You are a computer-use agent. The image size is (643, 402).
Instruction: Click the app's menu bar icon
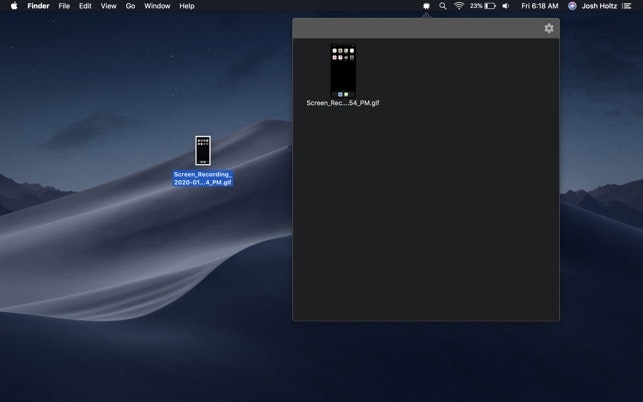[426, 6]
